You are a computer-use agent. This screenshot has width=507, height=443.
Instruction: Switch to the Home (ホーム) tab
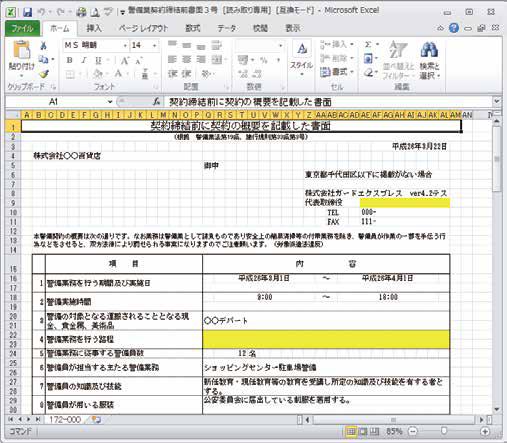point(60,29)
